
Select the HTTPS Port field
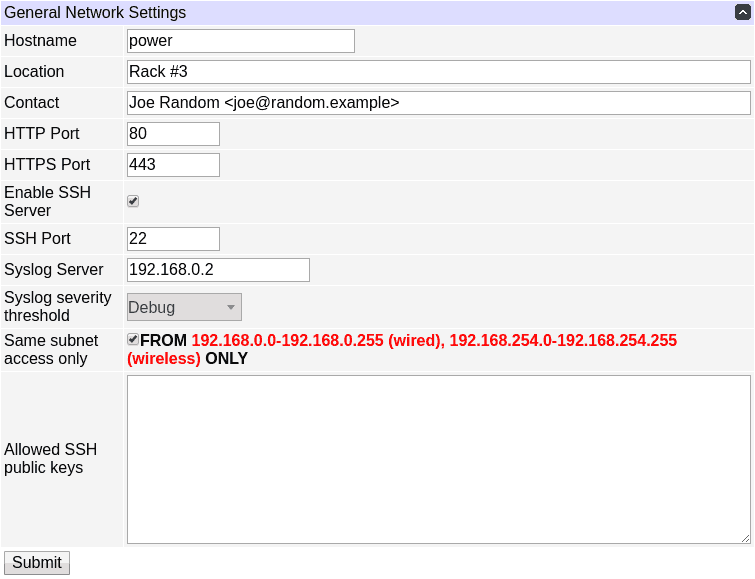click(x=173, y=165)
